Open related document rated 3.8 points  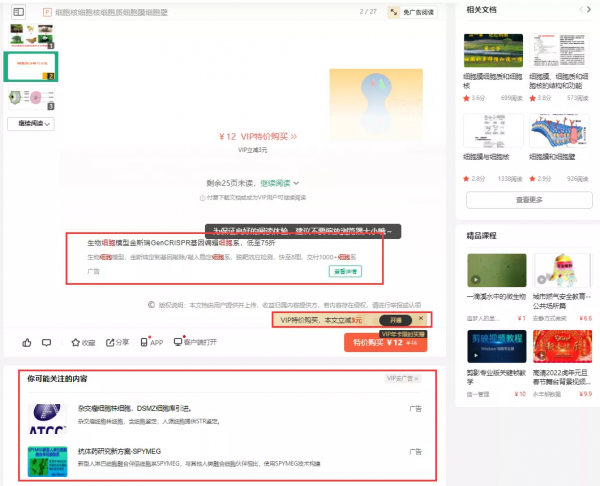pyautogui.click(x=559, y=50)
